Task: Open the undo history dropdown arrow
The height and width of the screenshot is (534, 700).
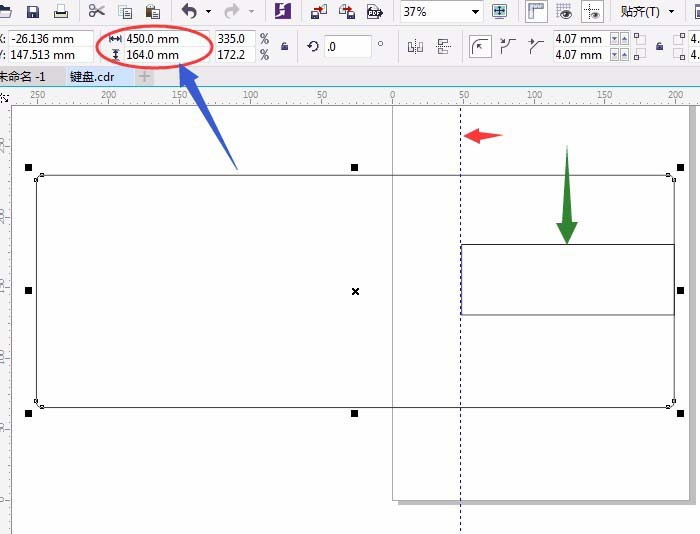Action: pos(208,12)
